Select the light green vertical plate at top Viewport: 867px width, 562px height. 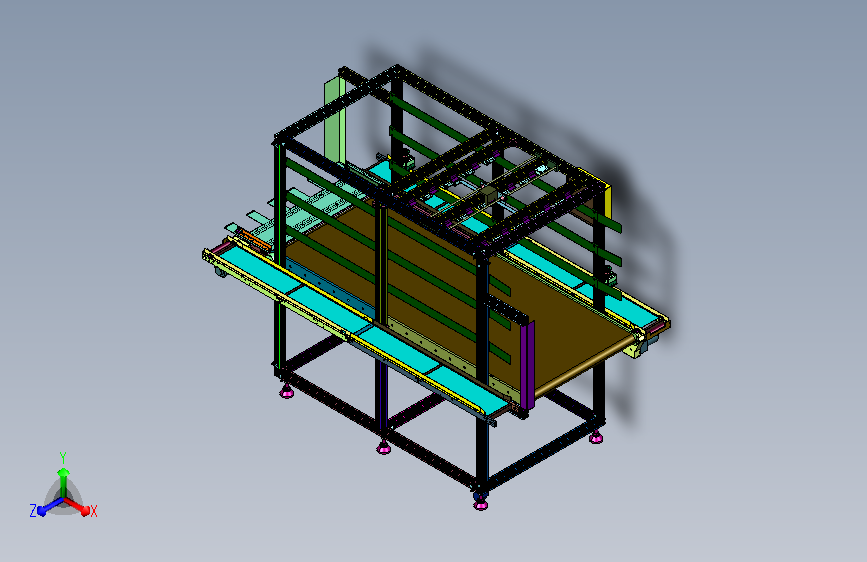[x=335, y=121]
